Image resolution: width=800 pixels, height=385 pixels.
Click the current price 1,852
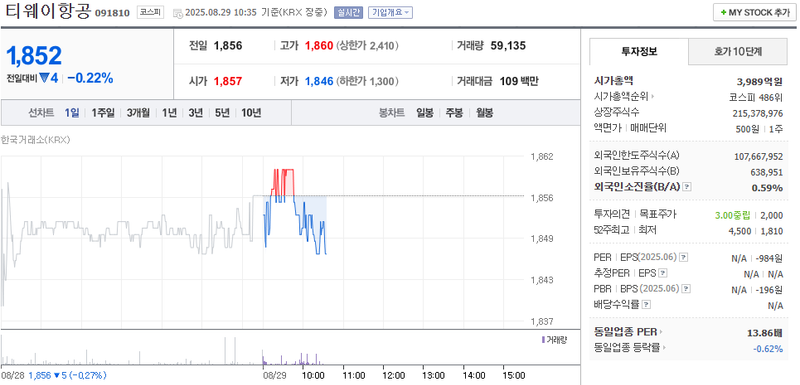(x=34, y=55)
